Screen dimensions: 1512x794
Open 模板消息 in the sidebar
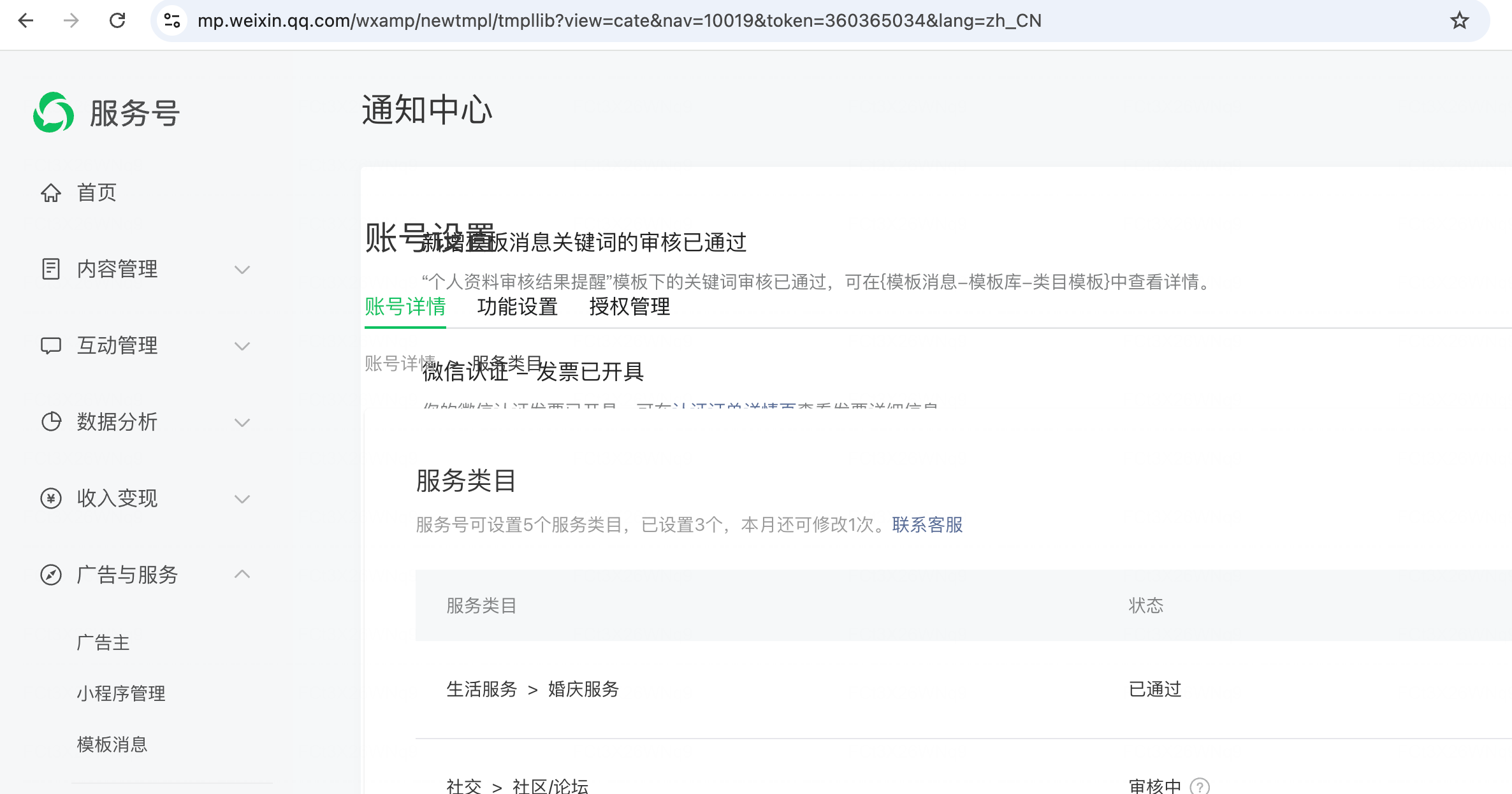tap(112, 744)
